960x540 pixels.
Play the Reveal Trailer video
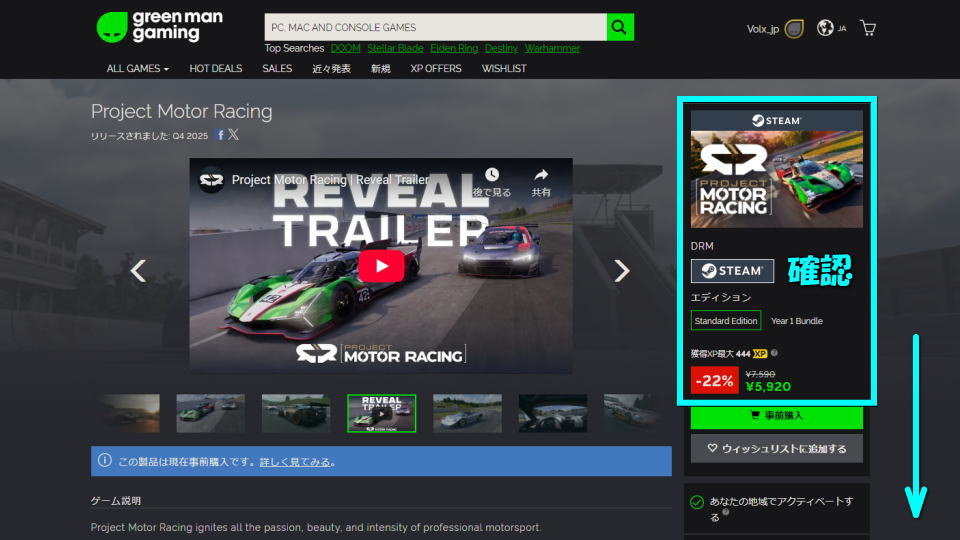(x=381, y=266)
